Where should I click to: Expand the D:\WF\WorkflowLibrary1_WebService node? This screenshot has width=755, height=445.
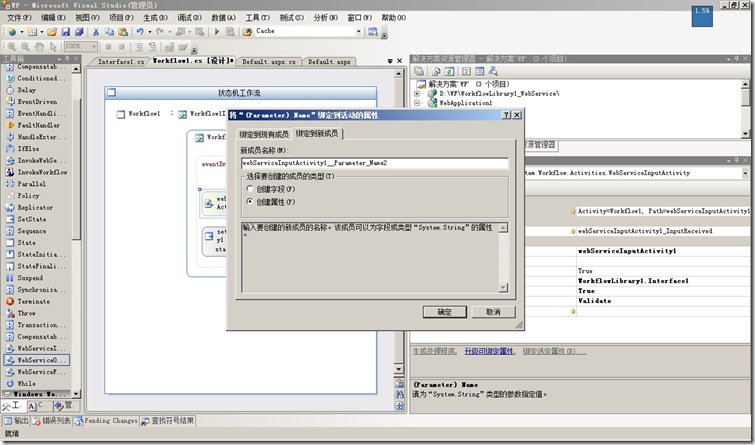coord(417,93)
